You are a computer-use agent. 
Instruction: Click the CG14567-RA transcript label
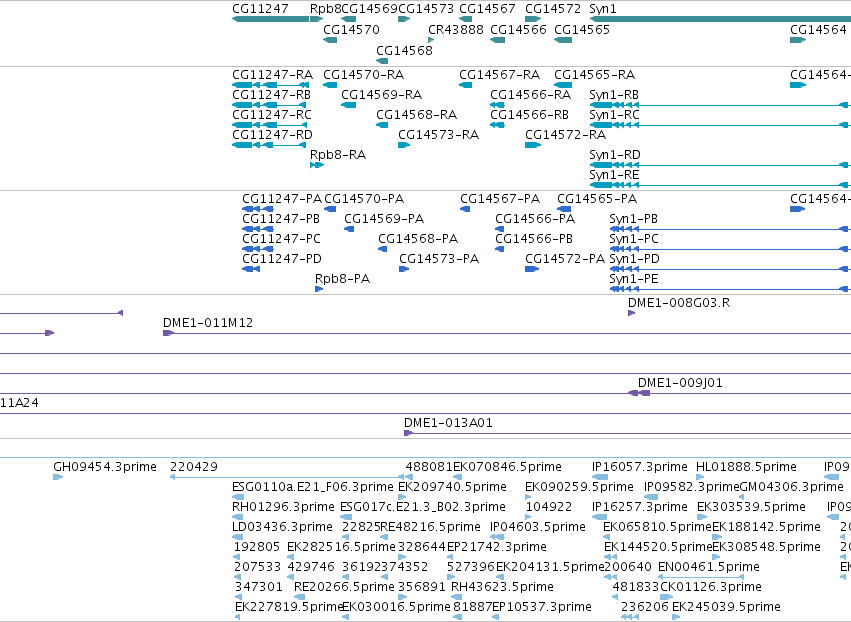tap(499, 75)
